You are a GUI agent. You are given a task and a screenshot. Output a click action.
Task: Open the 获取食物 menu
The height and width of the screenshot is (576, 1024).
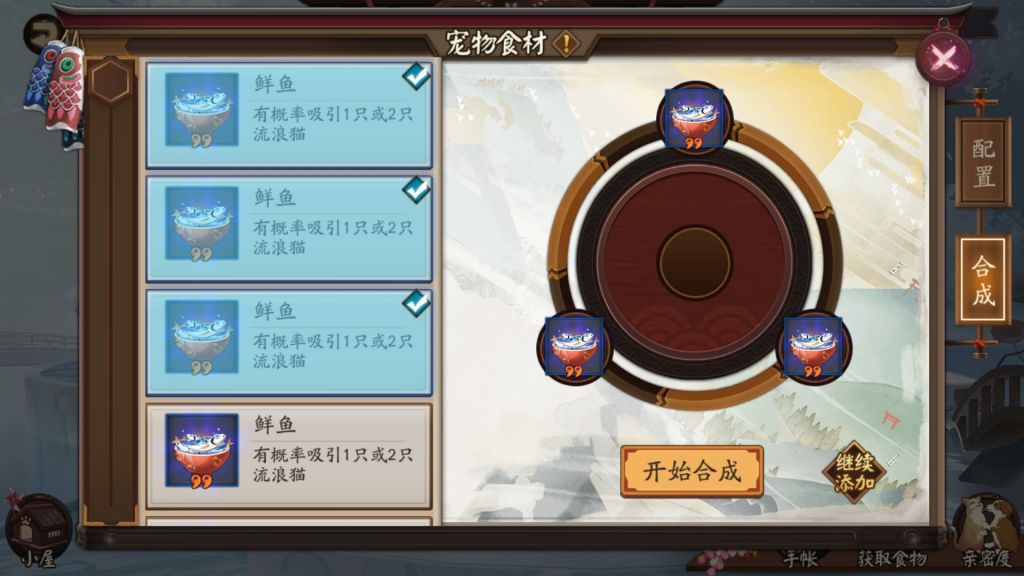[x=892, y=558]
